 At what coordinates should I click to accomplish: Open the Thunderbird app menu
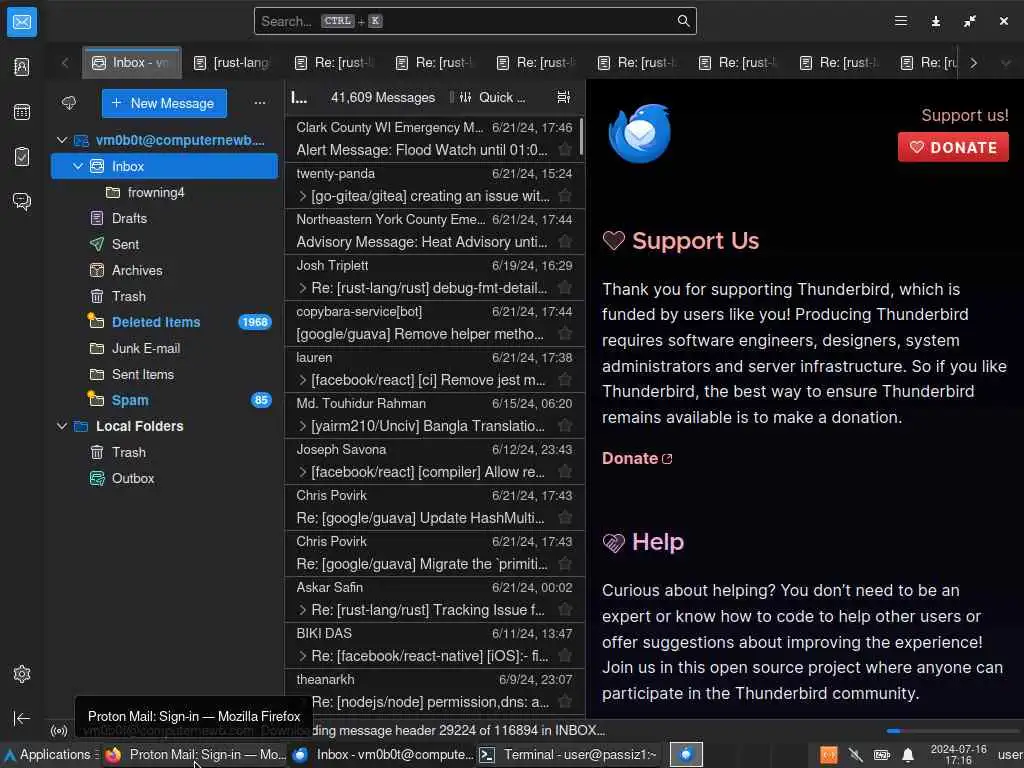coord(901,21)
